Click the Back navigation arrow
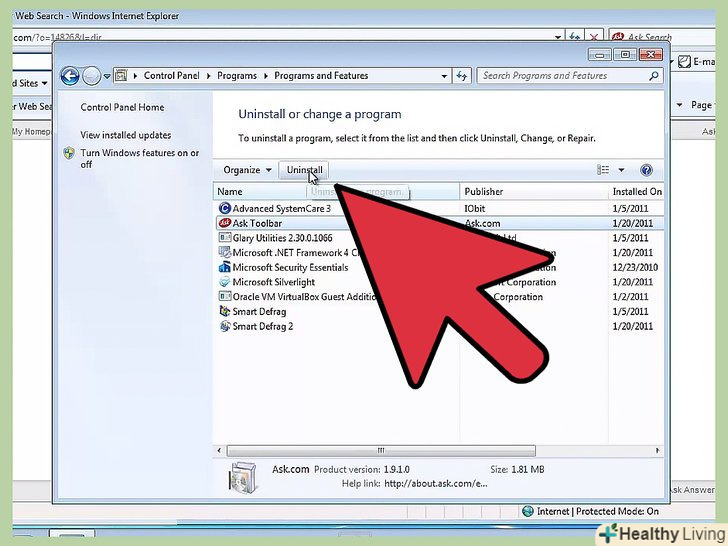 tap(70, 76)
